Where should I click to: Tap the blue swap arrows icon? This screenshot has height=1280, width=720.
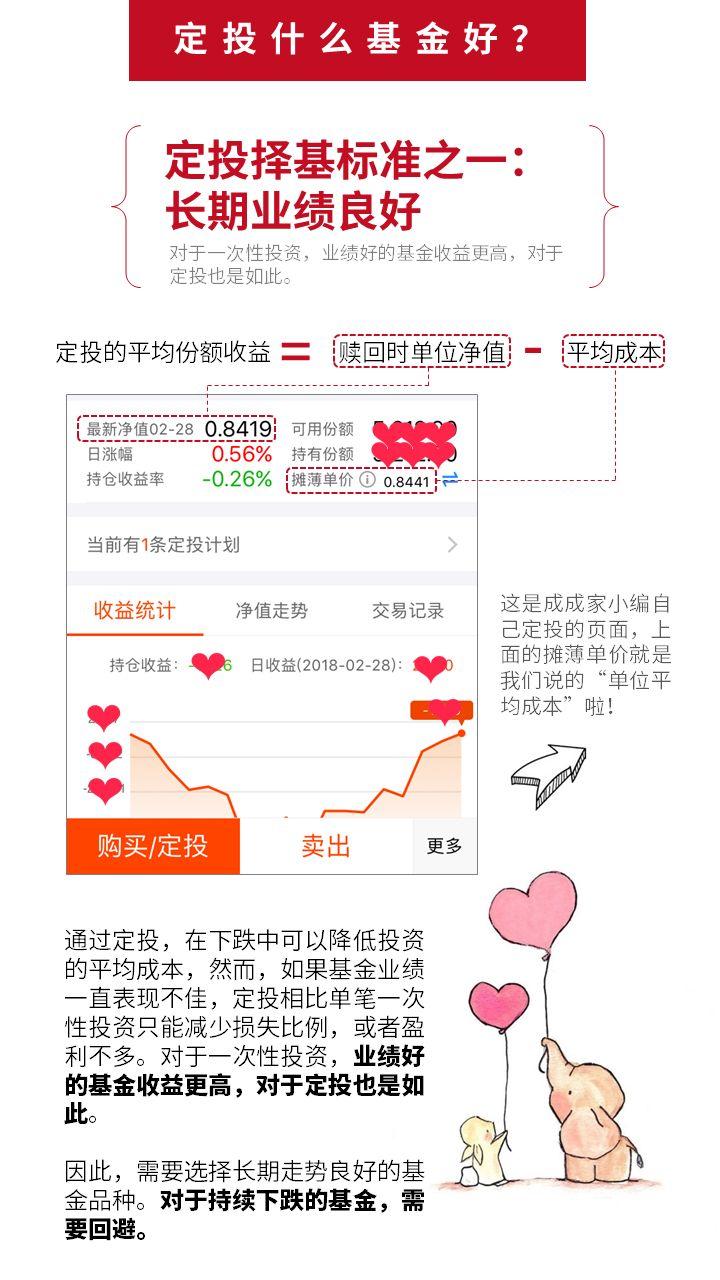tap(450, 479)
